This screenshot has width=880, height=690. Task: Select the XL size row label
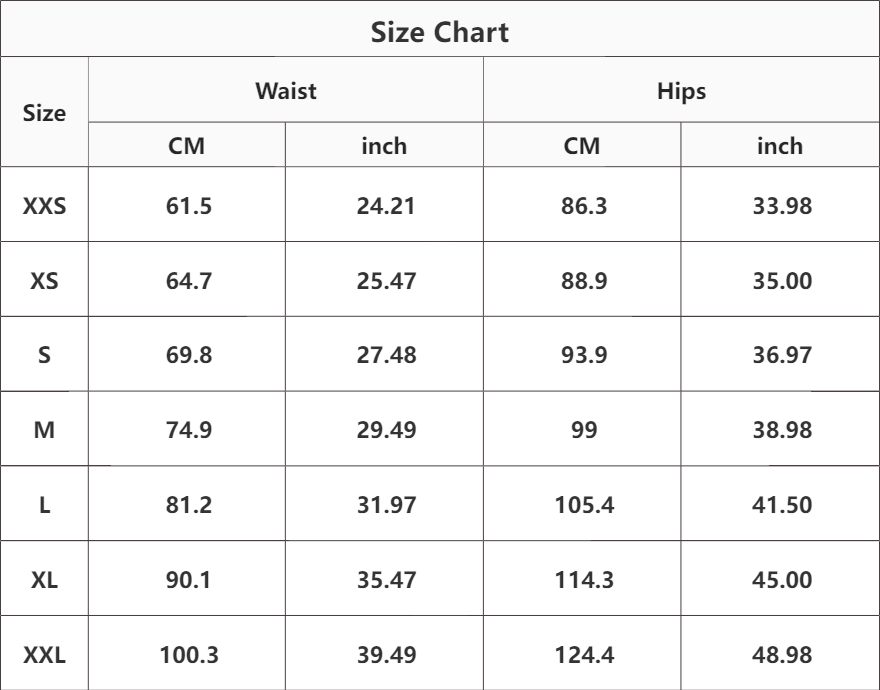point(44,580)
